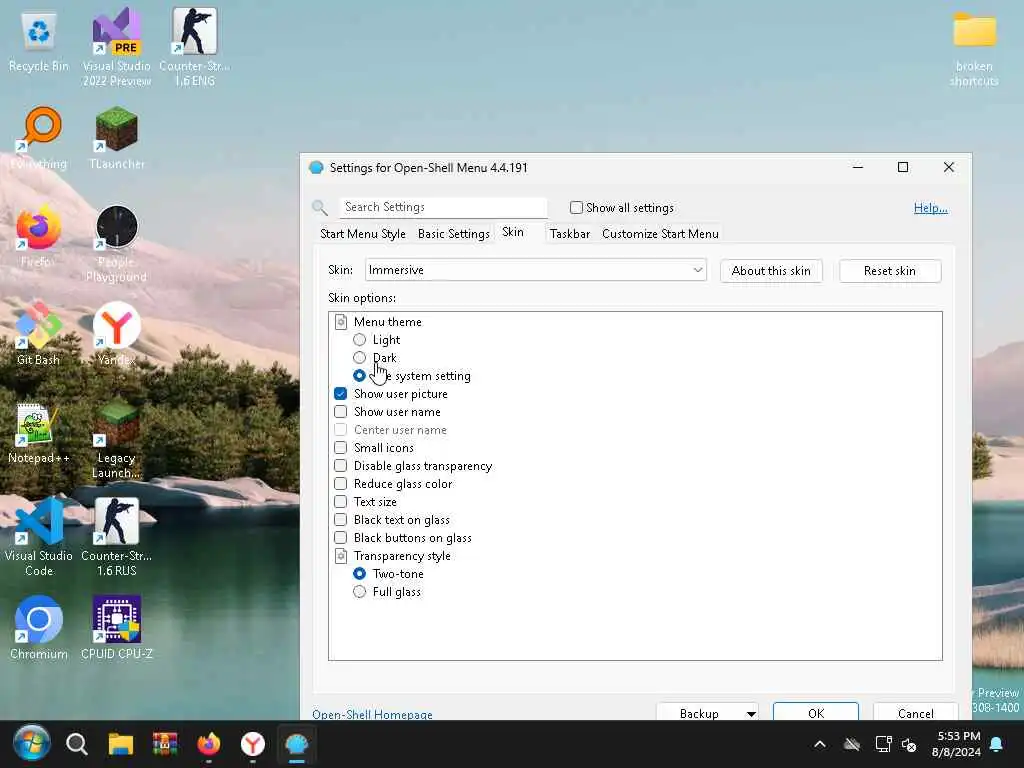Open Customize Start Menu tab
This screenshot has height=768, width=1024.
coord(660,234)
